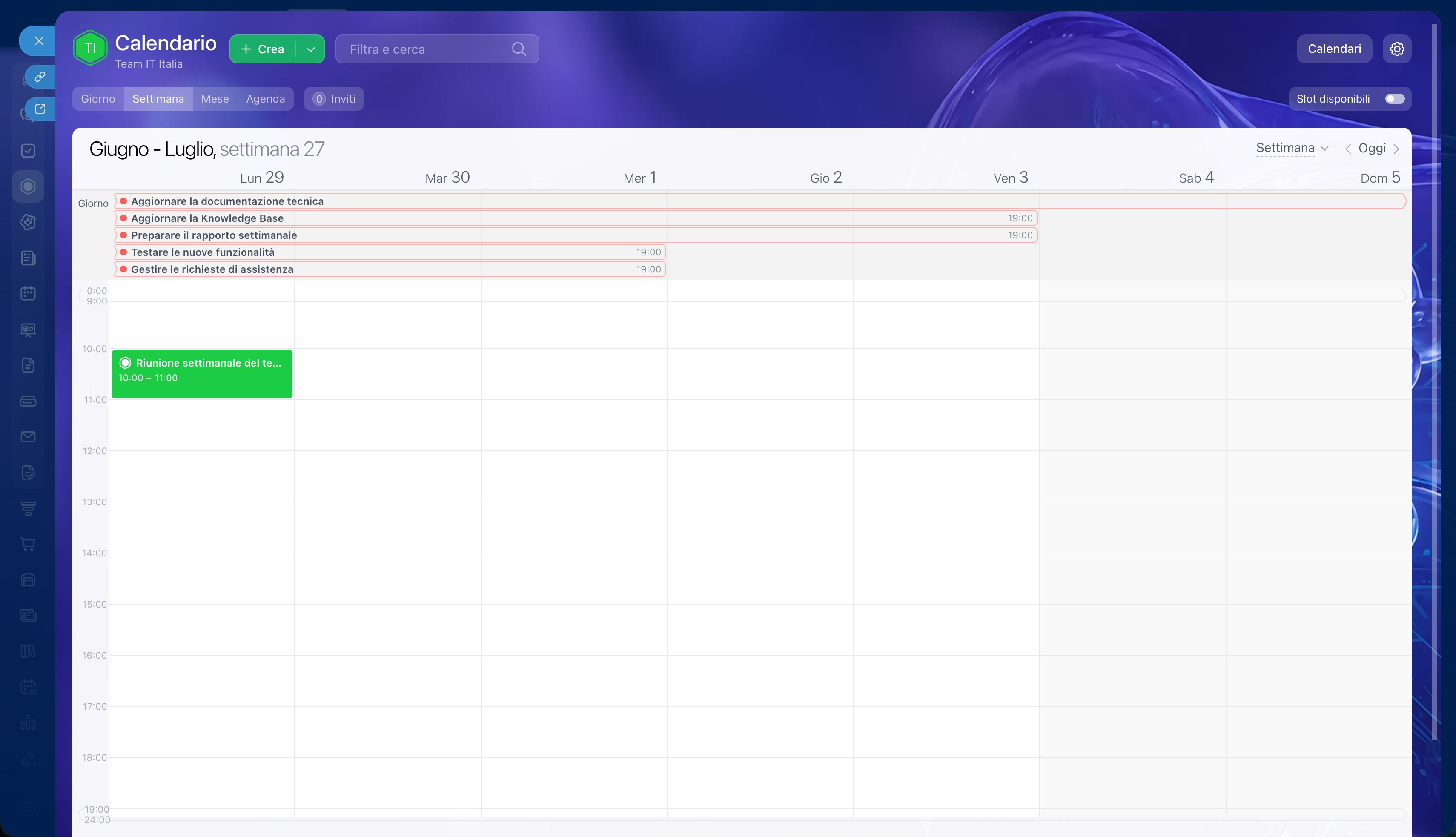Copy link using the chain icon
Viewport: 1456px width, 837px height.
(x=40, y=77)
